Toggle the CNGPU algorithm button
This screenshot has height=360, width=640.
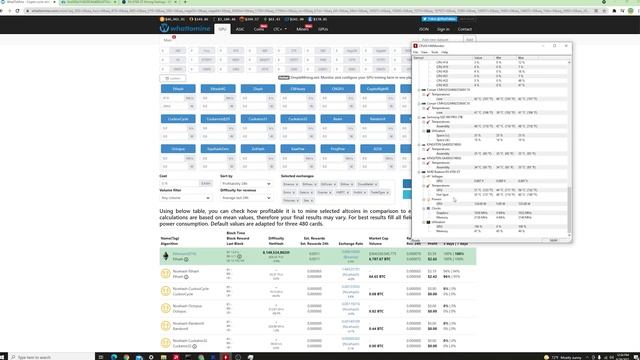[x=338, y=89]
